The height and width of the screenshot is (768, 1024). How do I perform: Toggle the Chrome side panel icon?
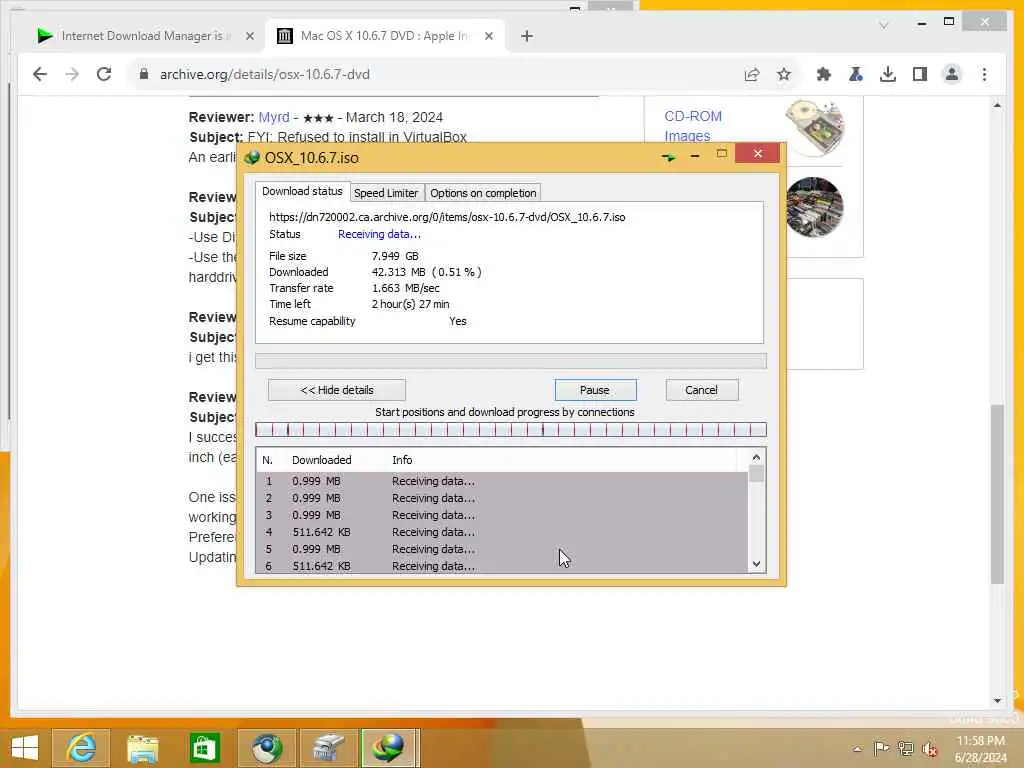click(x=920, y=74)
